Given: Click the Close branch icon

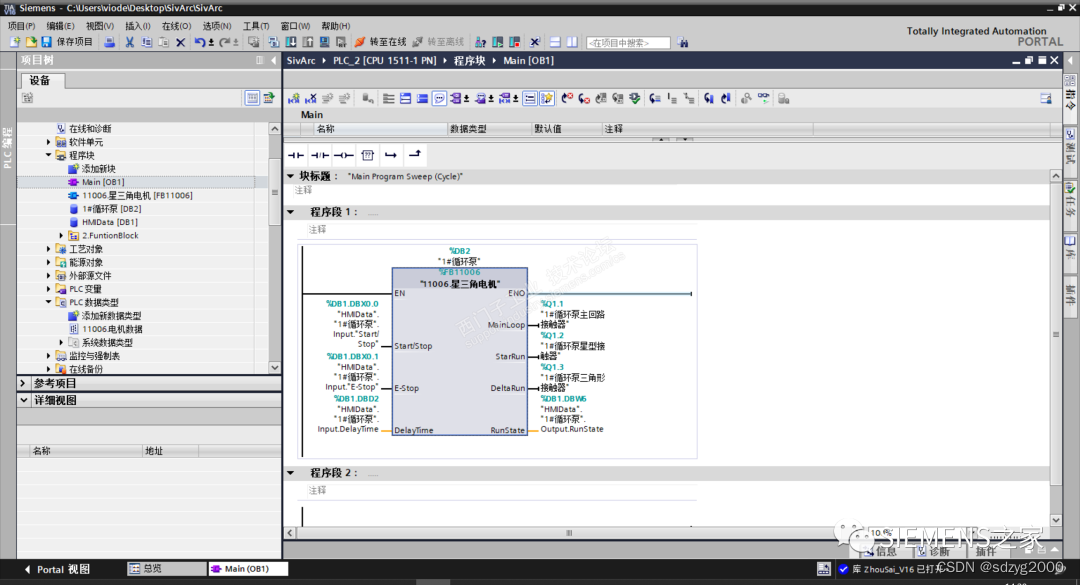Looking at the screenshot, I should pos(415,155).
